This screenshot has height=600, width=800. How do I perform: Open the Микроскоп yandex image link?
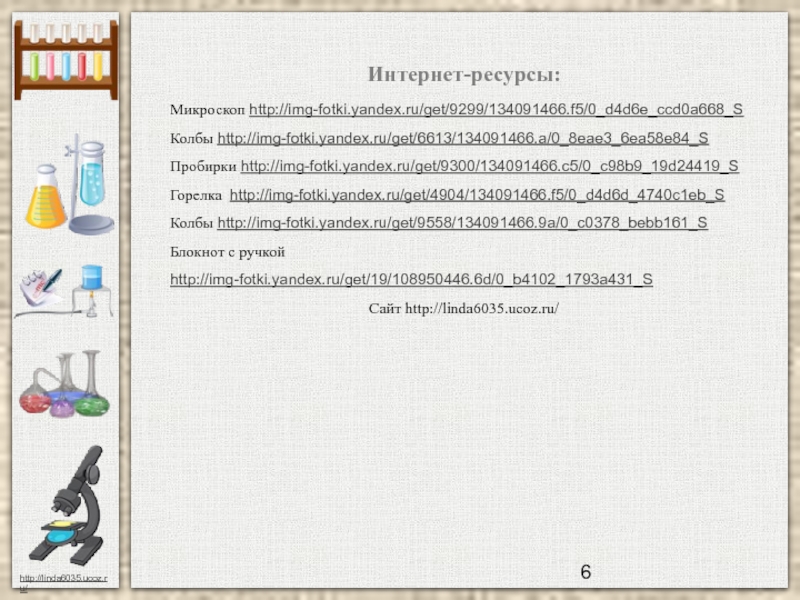point(495,109)
